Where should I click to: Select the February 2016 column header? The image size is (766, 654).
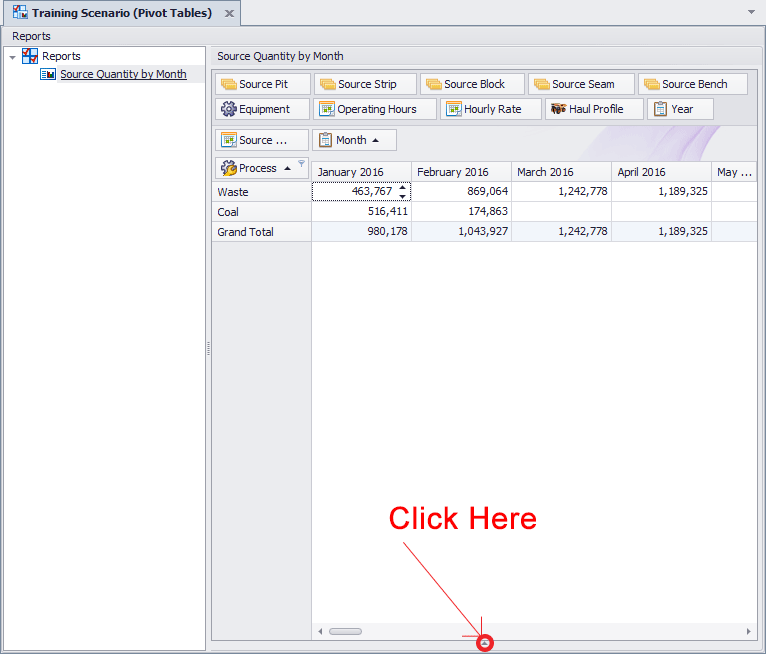(462, 172)
